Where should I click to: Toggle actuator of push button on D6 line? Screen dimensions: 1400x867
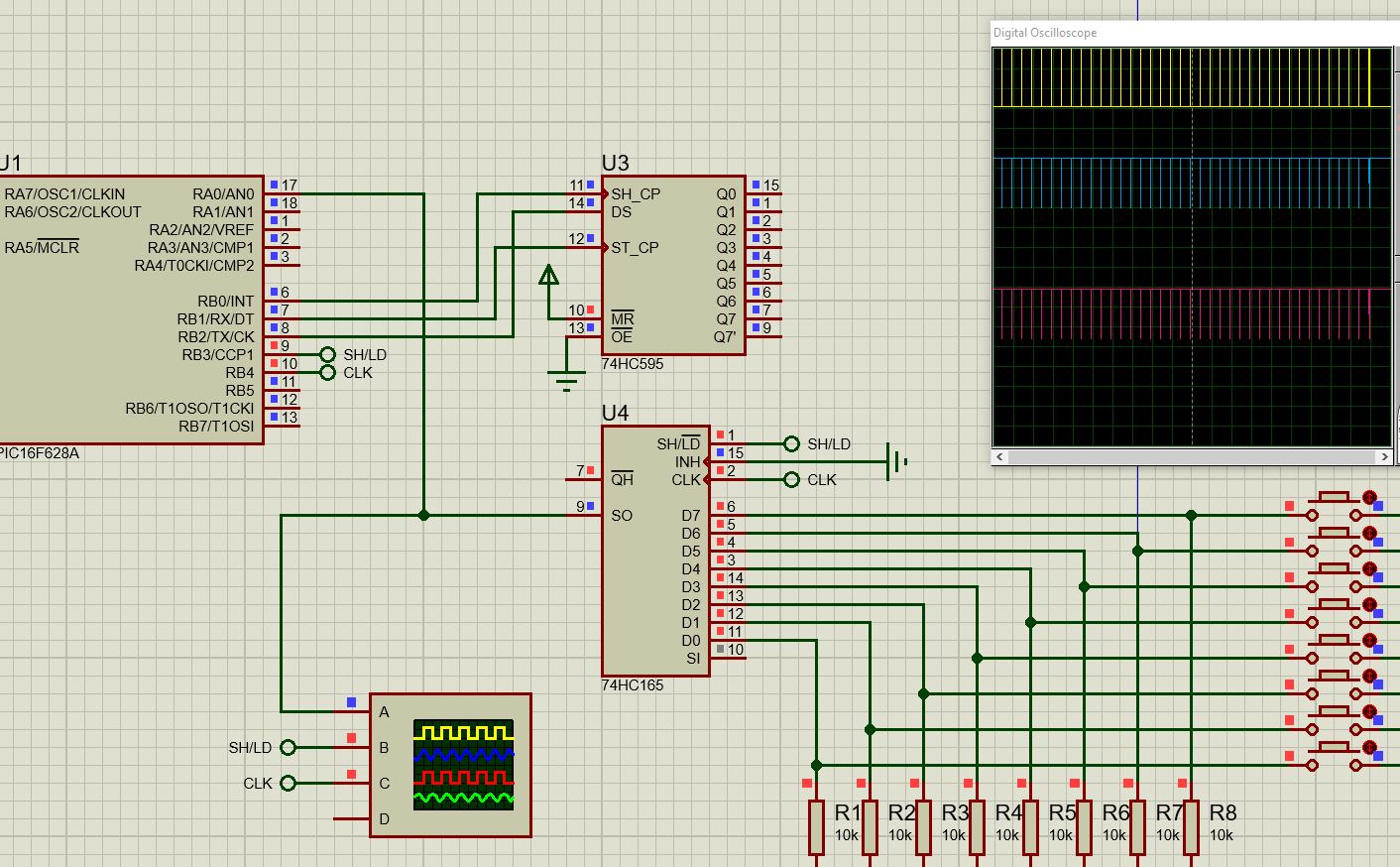[1369, 533]
